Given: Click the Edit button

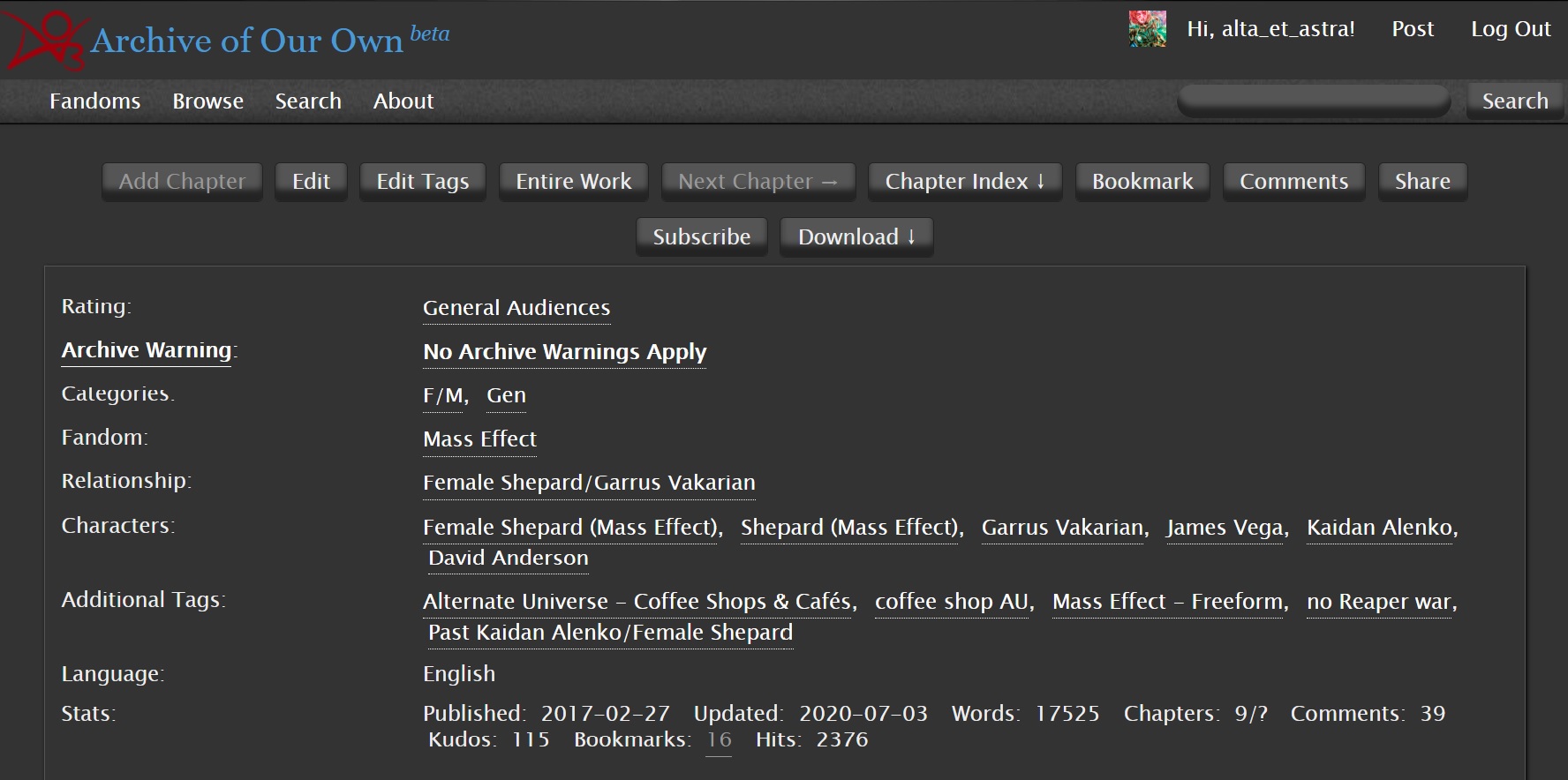Looking at the screenshot, I should pyautogui.click(x=311, y=182).
